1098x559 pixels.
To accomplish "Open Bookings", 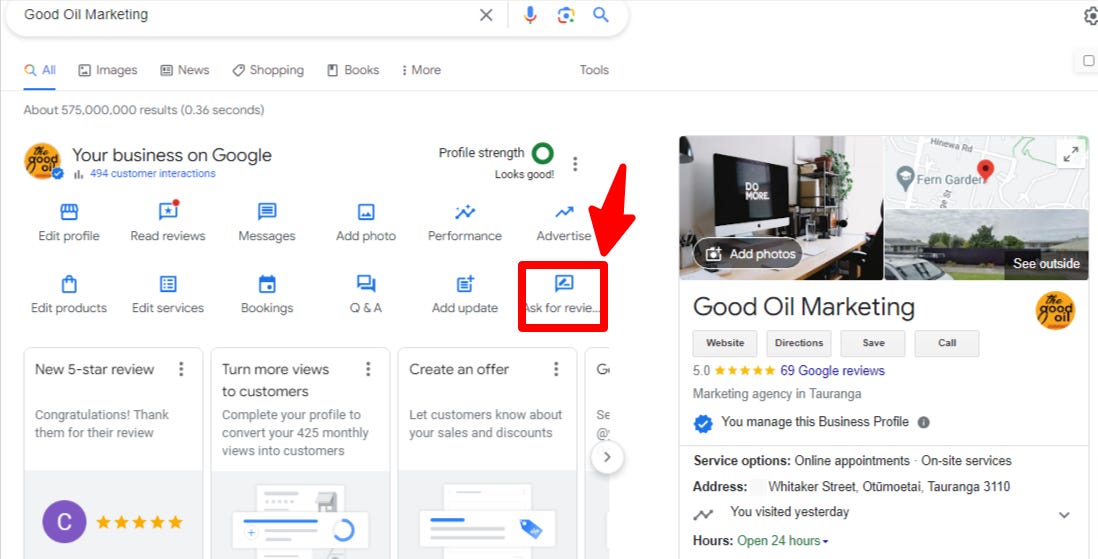I will point(267,294).
